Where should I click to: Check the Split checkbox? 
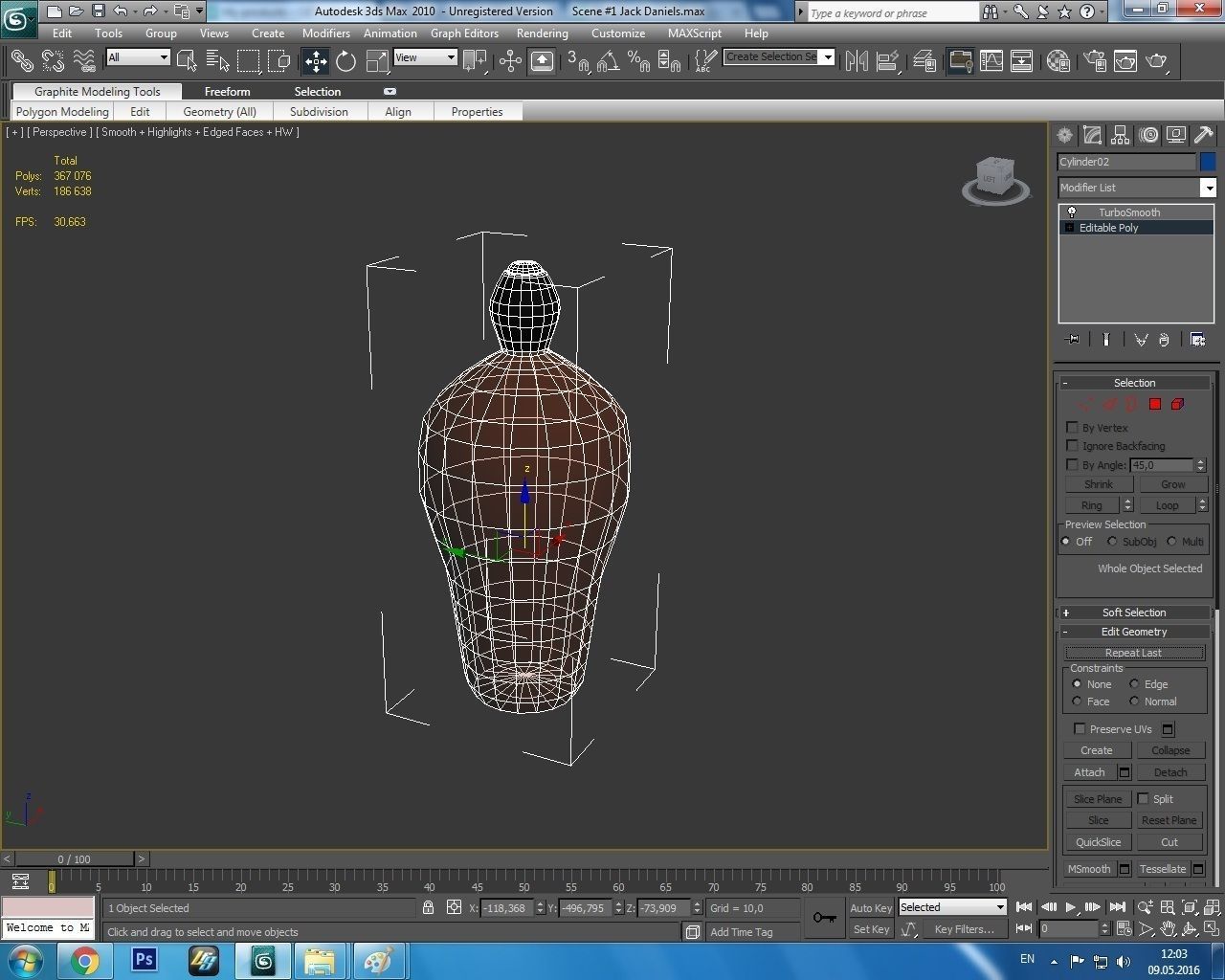(1143, 799)
